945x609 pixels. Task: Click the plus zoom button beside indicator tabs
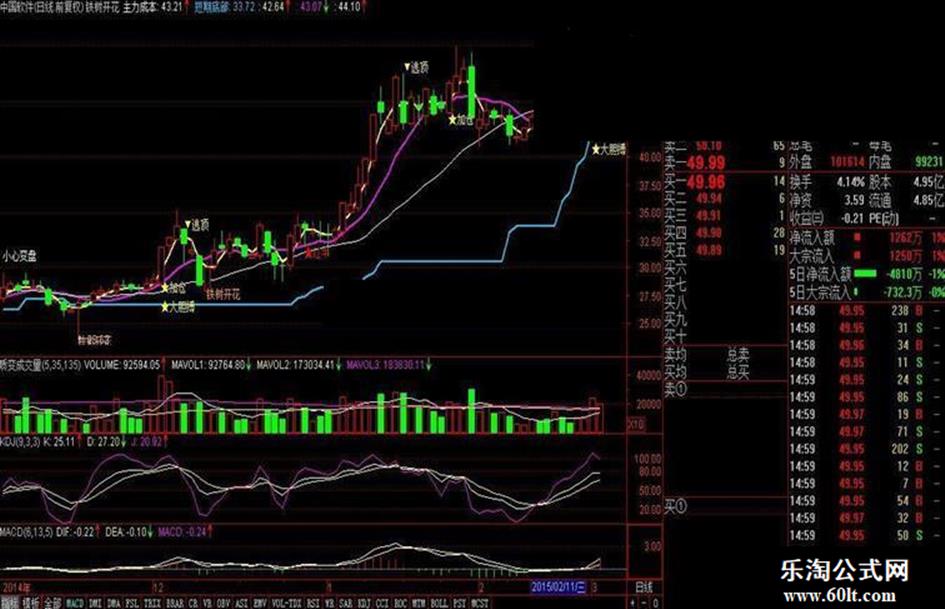tap(632, 602)
